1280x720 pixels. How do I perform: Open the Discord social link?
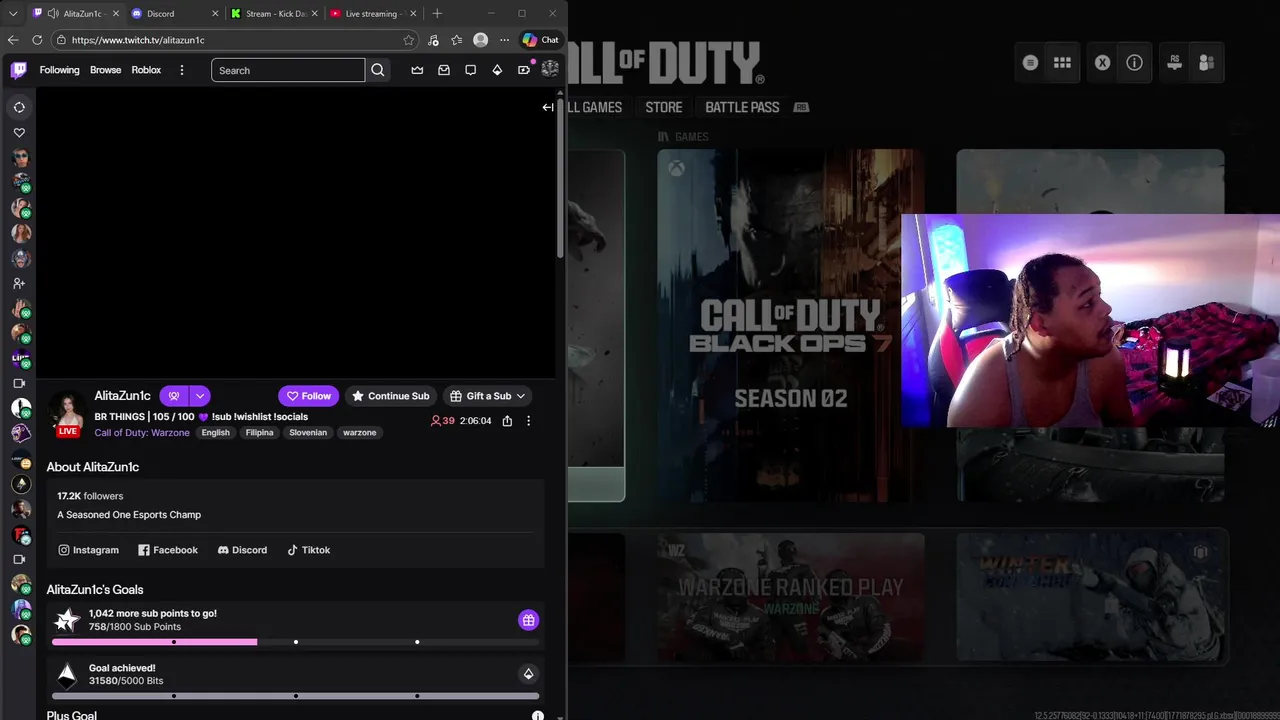(x=242, y=550)
